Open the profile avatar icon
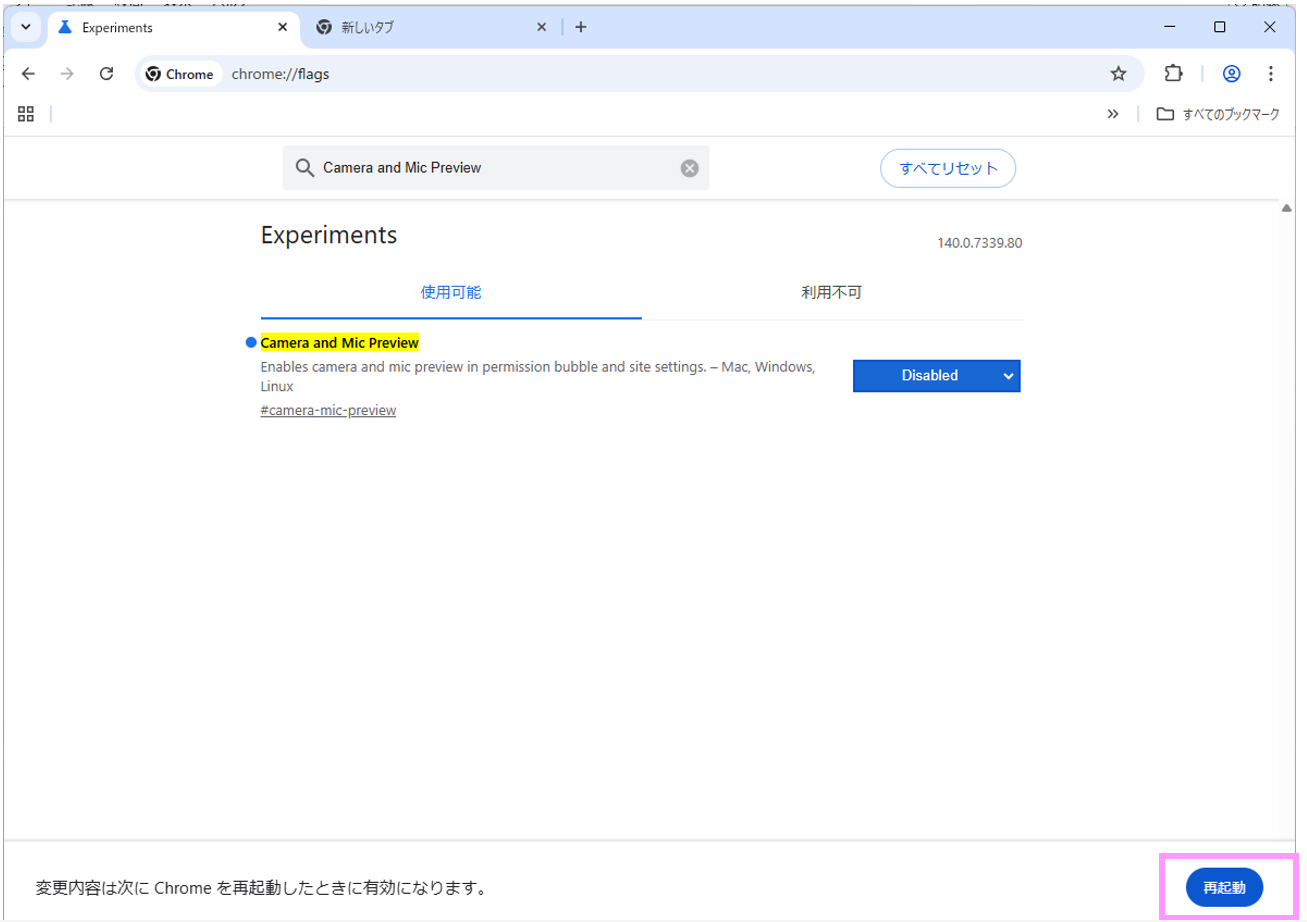This screenshot has height=922, width=1307. point(1231,73)
